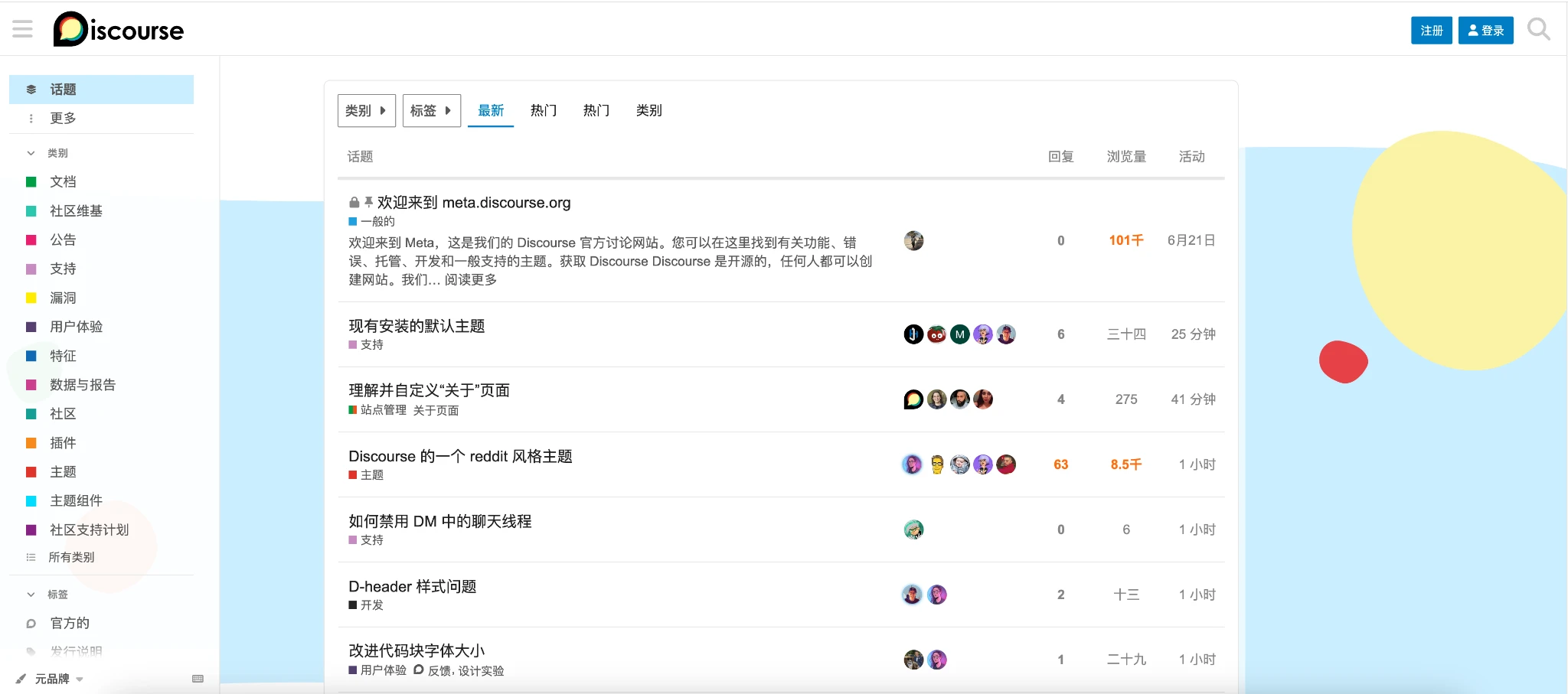
Task: Click the Discourse logo
Action: pyautogui.click(x=119, y=30)
